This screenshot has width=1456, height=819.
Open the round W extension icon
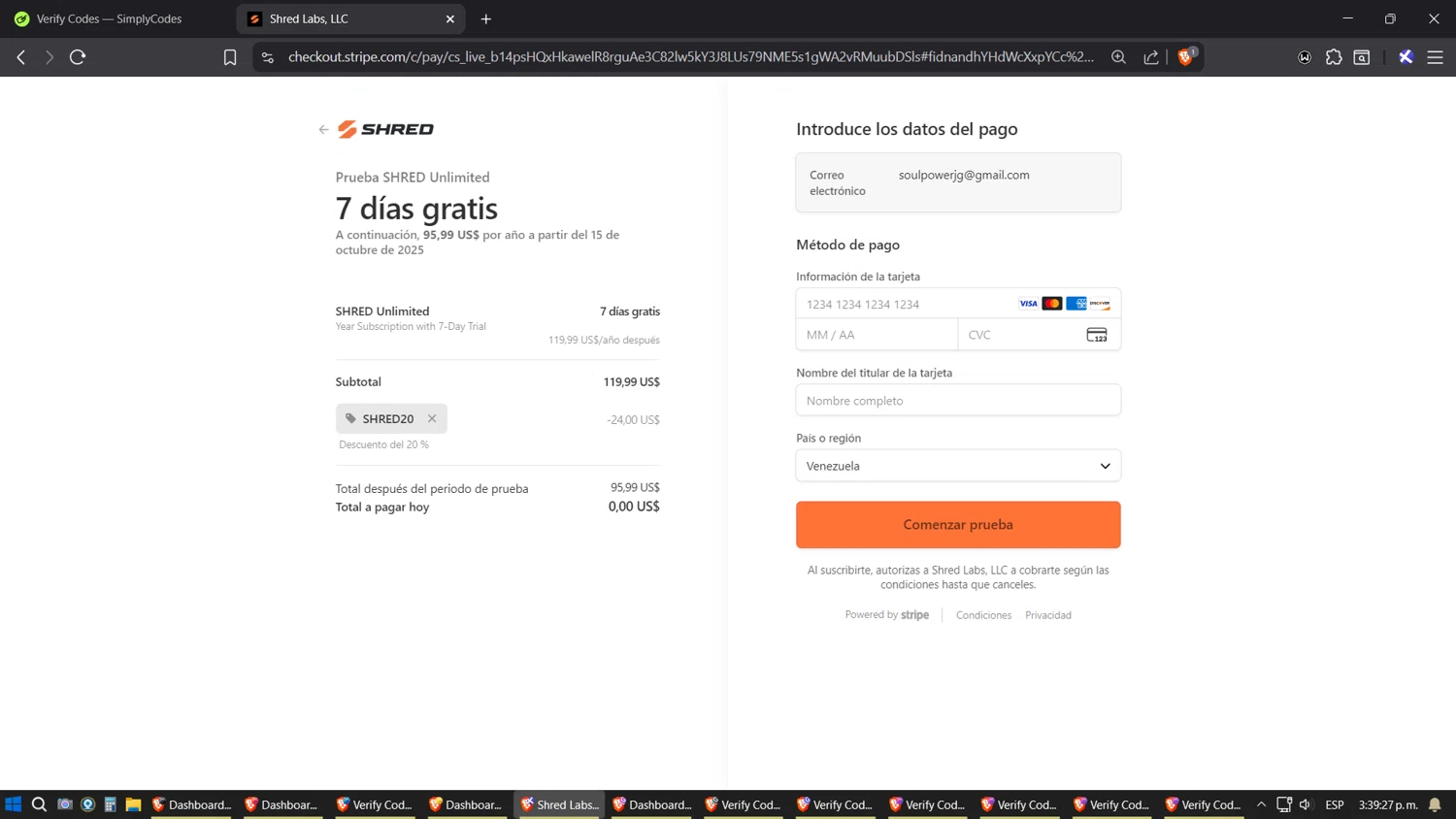pyautogui.click(x=1305, y=57)
